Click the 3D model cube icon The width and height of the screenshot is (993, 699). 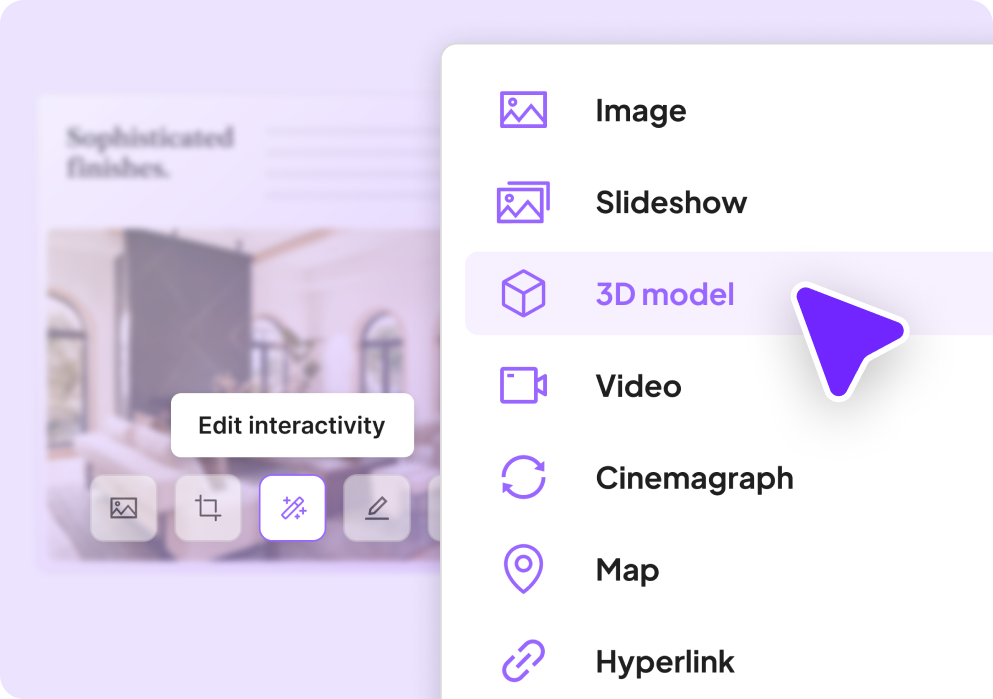point(523,294)
